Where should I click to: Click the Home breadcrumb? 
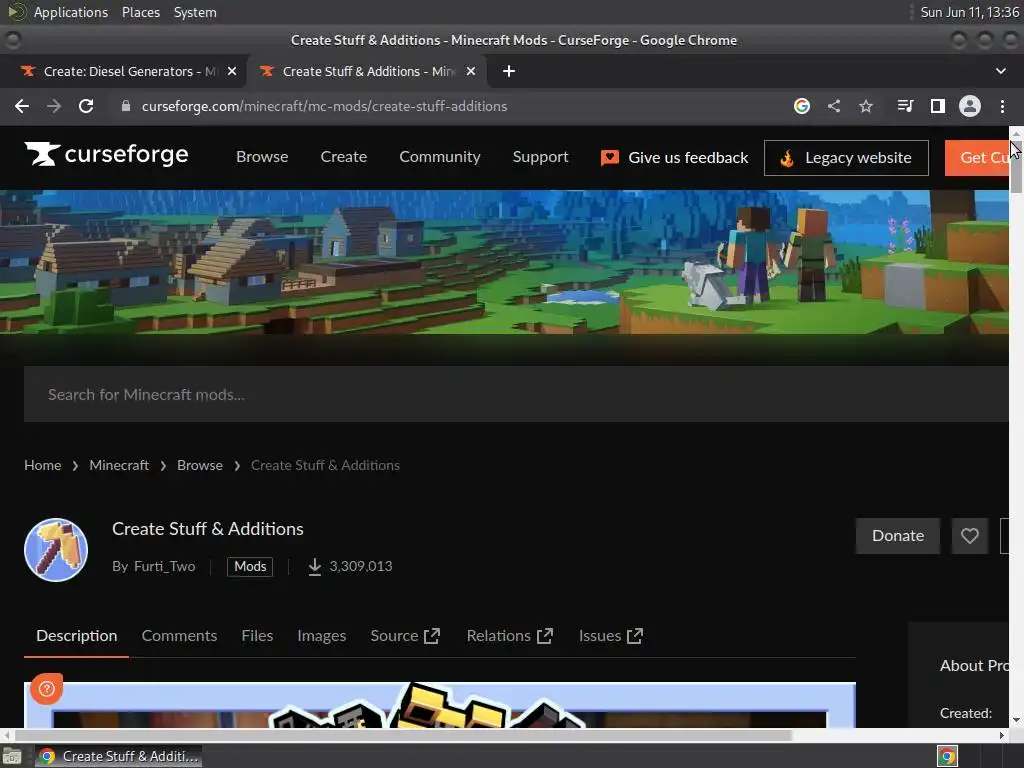pos(42,466)
